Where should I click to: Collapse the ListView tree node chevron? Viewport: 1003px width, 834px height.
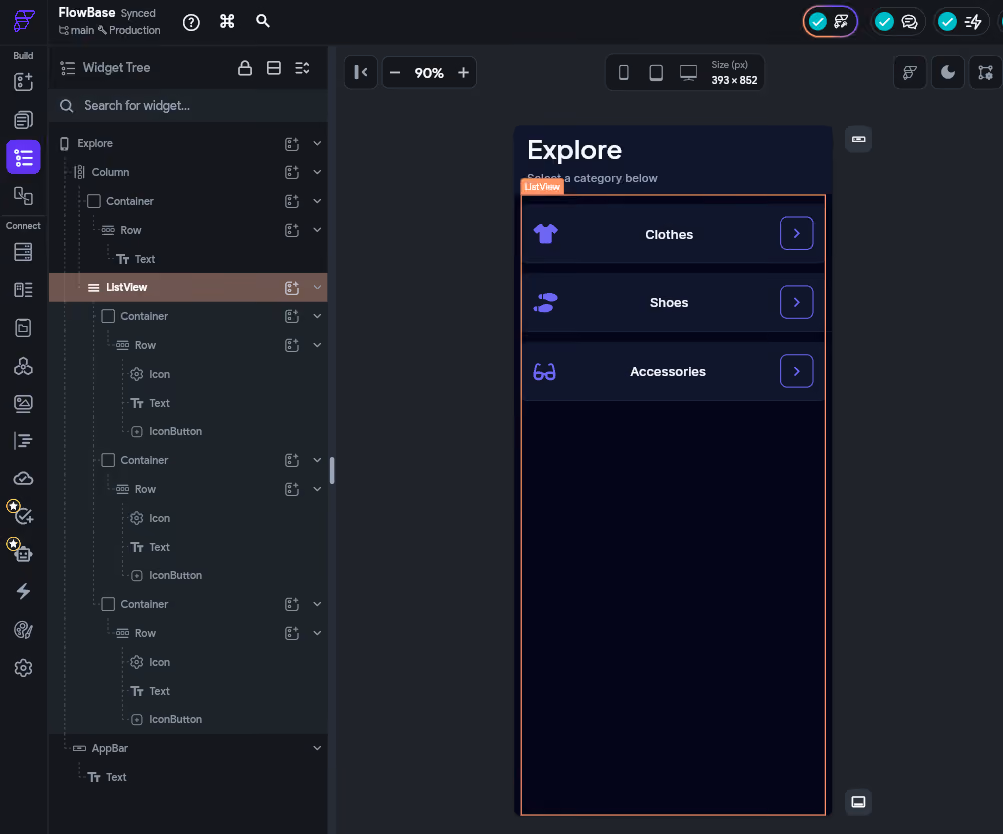(317, 287)
